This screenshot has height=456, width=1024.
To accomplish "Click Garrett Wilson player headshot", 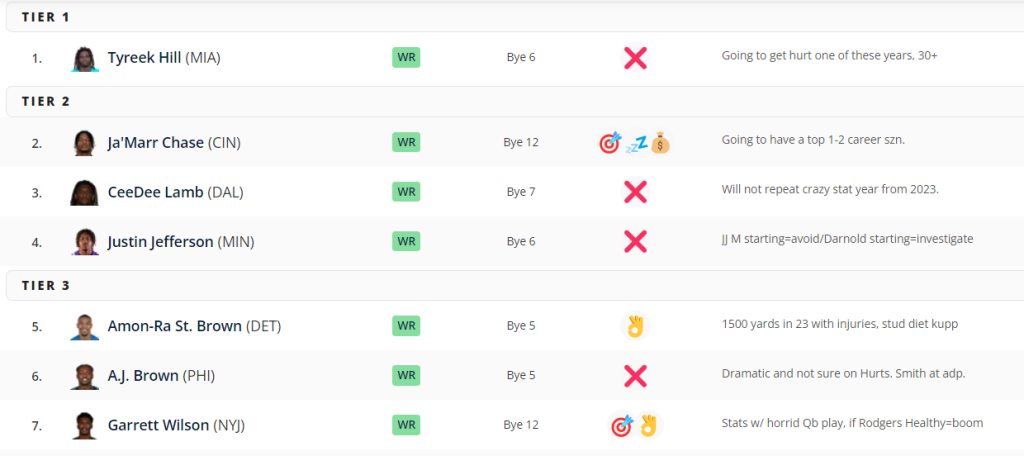I will pos(85,425).
